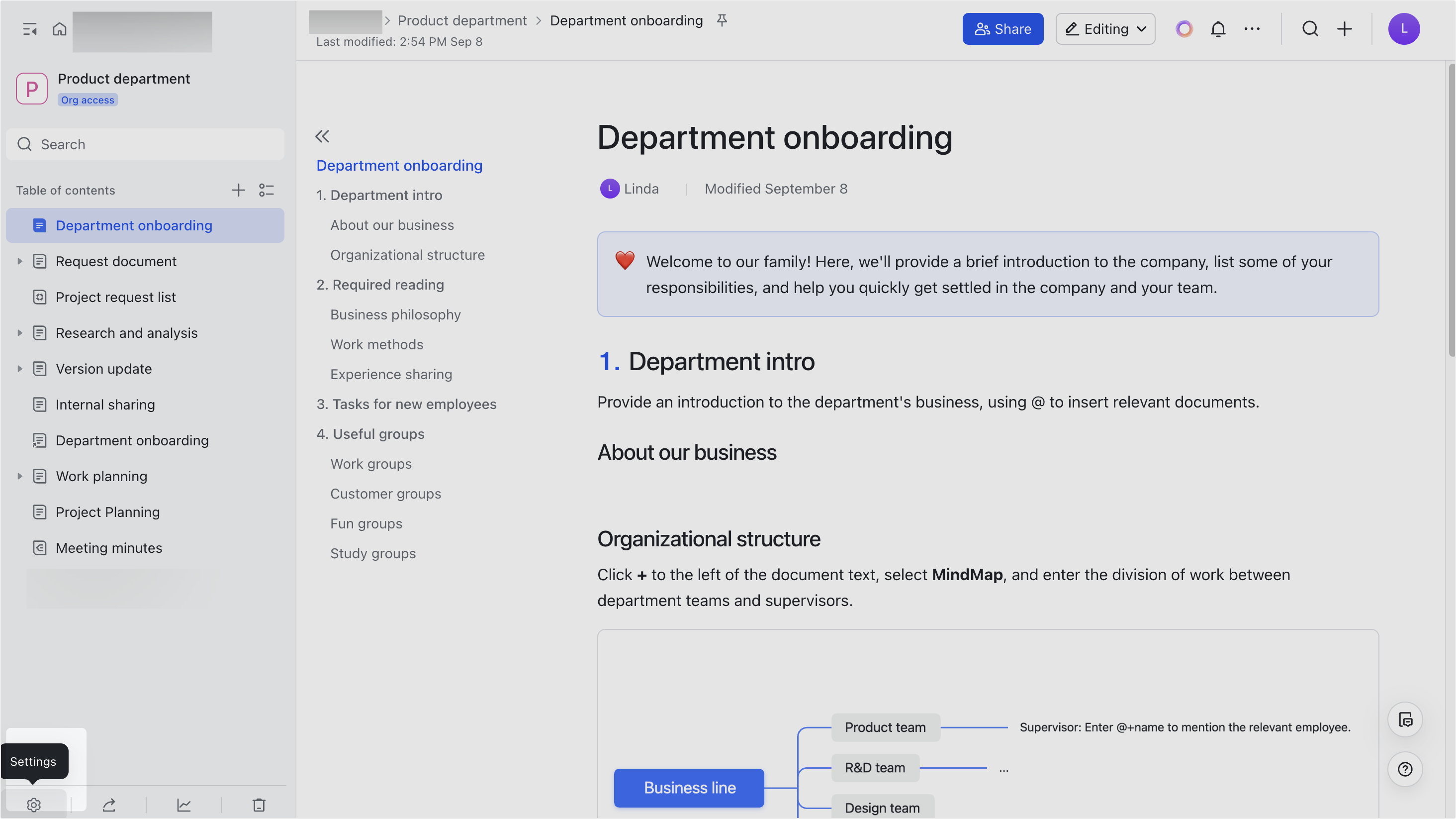Open the help question mark button

click(x=1405, y=769)
